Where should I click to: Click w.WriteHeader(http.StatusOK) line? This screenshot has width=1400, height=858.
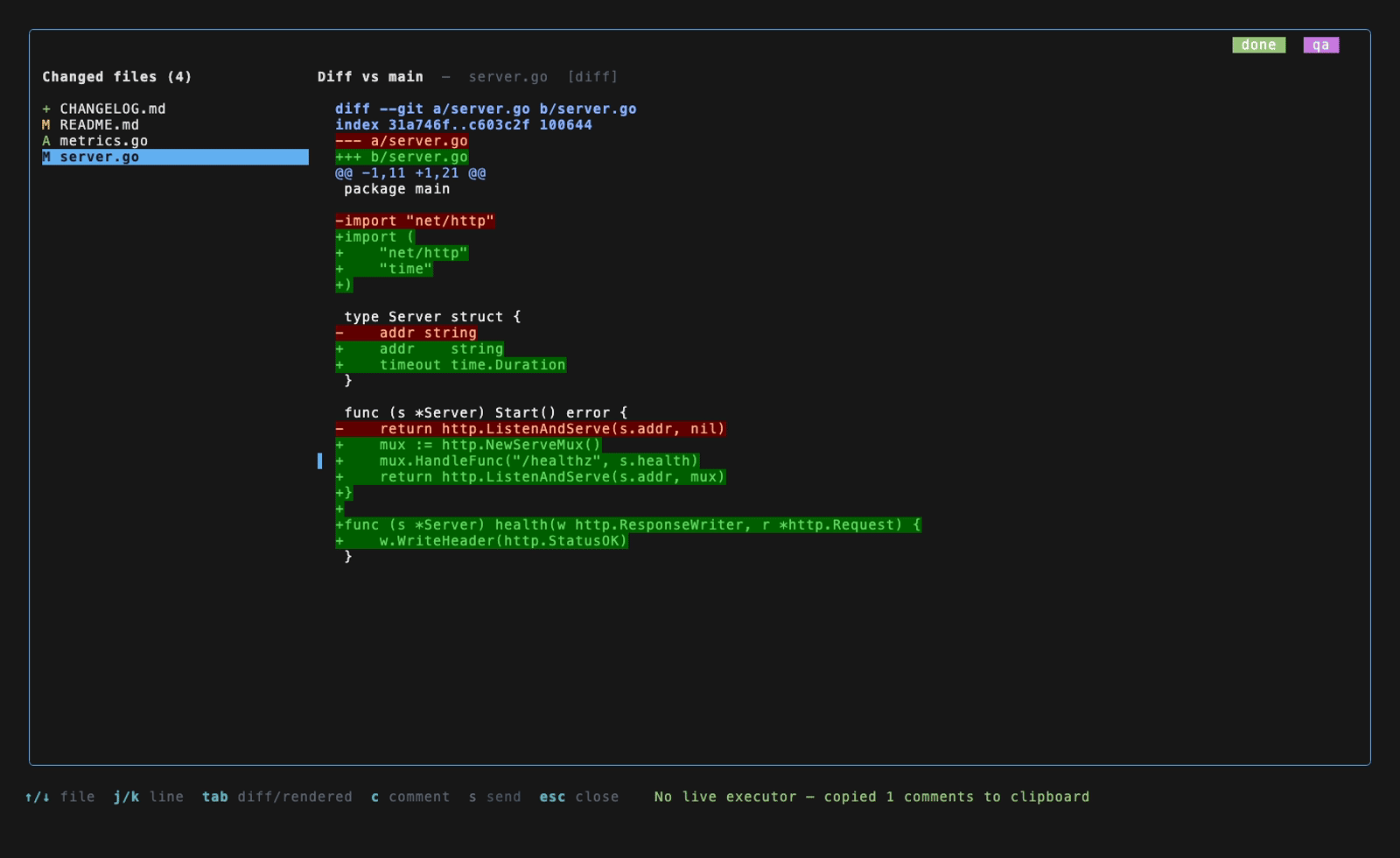pyautogui.click(x=481, y=541)
